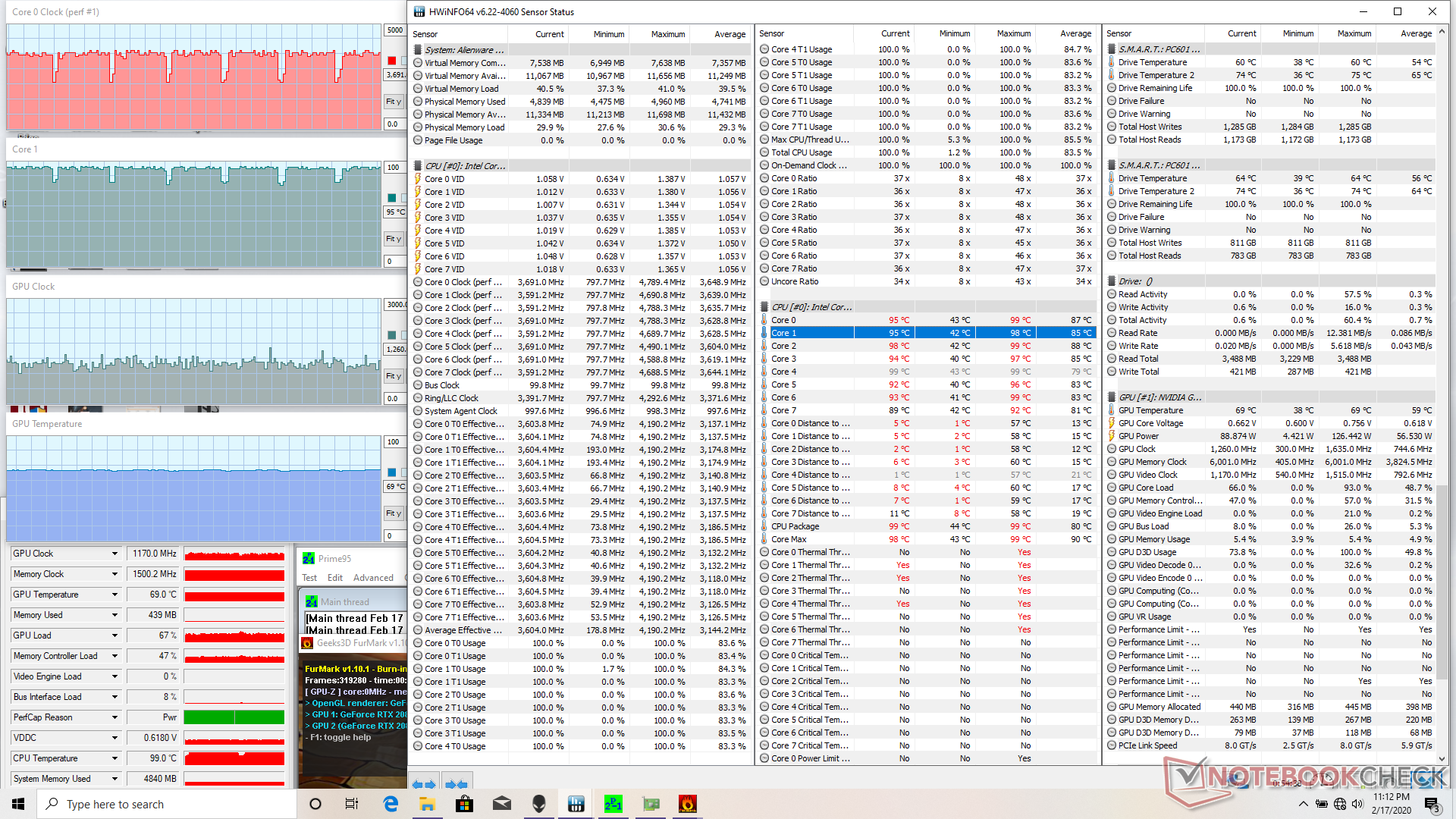Launch Microsoft Edge from the taskbar
The image size is (1456, 819).
[x=391, y=804]
